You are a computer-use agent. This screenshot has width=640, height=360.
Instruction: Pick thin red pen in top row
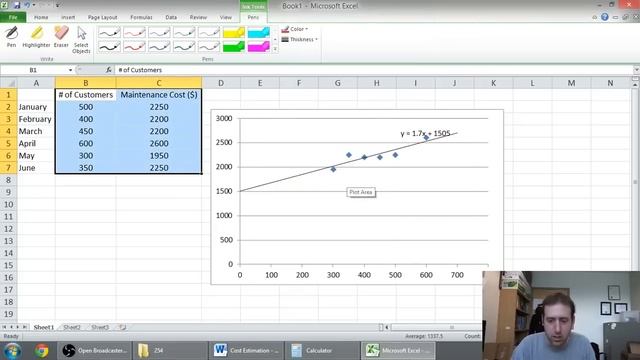click(134, 32)
